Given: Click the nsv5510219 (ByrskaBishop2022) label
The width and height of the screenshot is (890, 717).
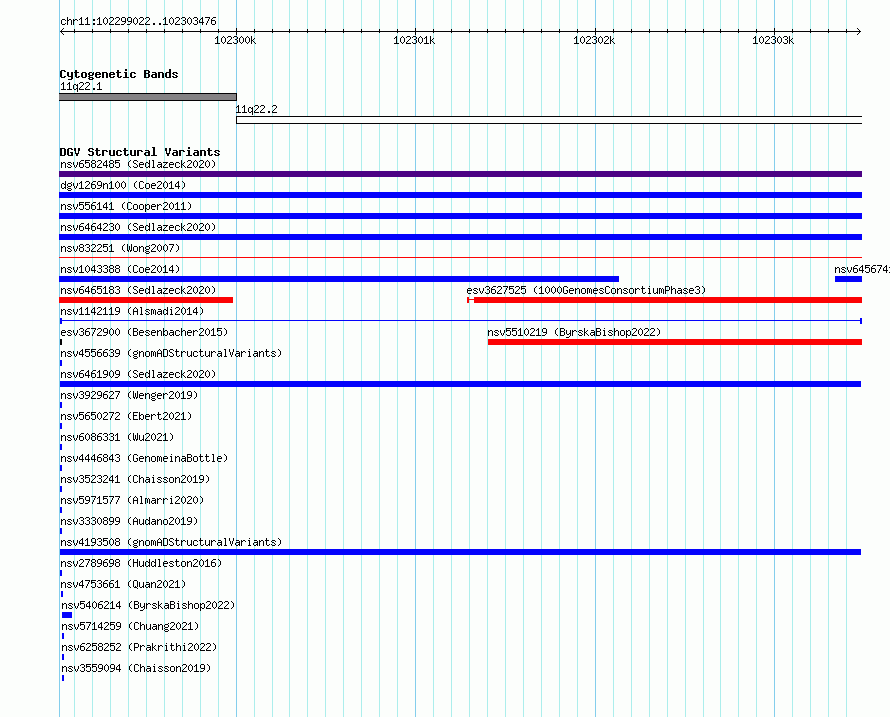Looking at the screenshot, I should pyautogui.click(x=574, y=332).
